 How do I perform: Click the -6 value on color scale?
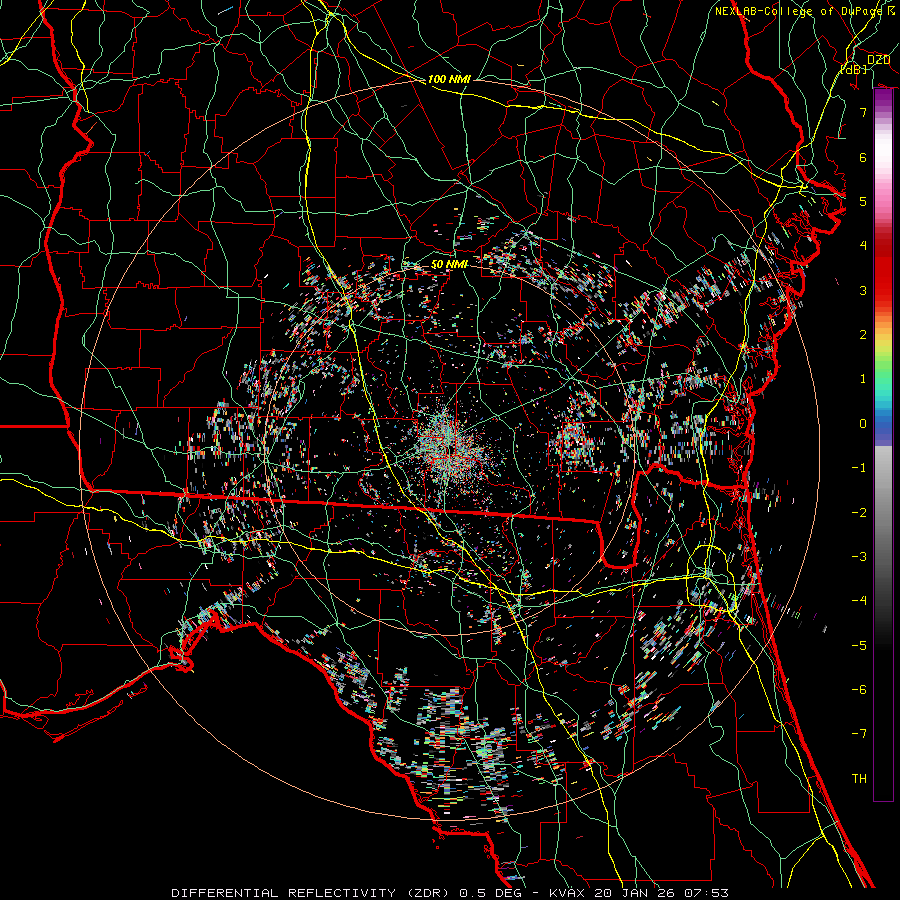tap(859, 690)
